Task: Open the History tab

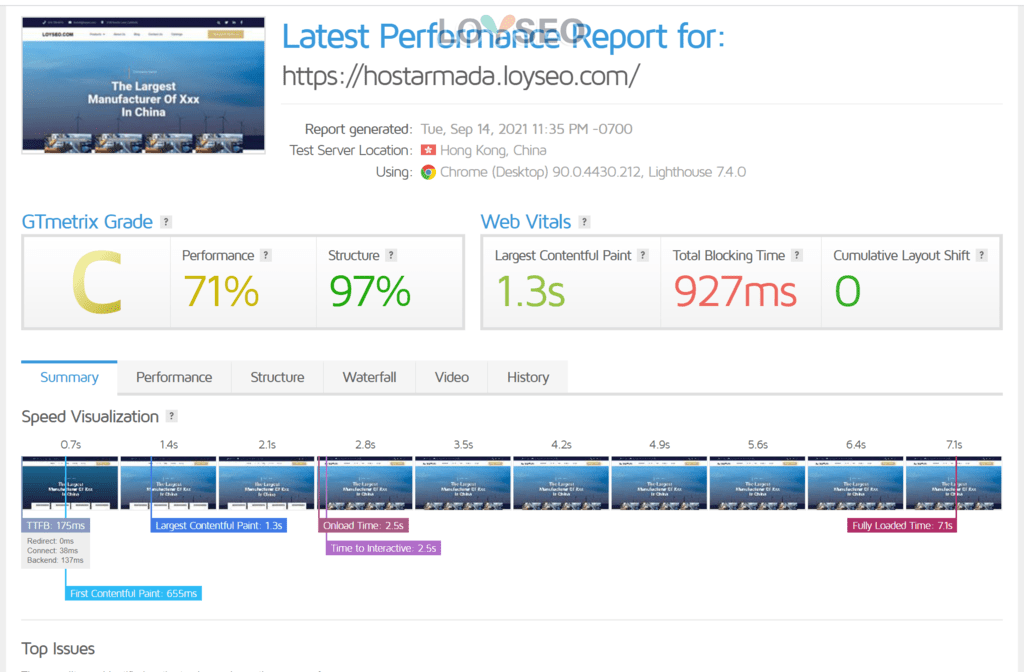Action: click(528, 377)
